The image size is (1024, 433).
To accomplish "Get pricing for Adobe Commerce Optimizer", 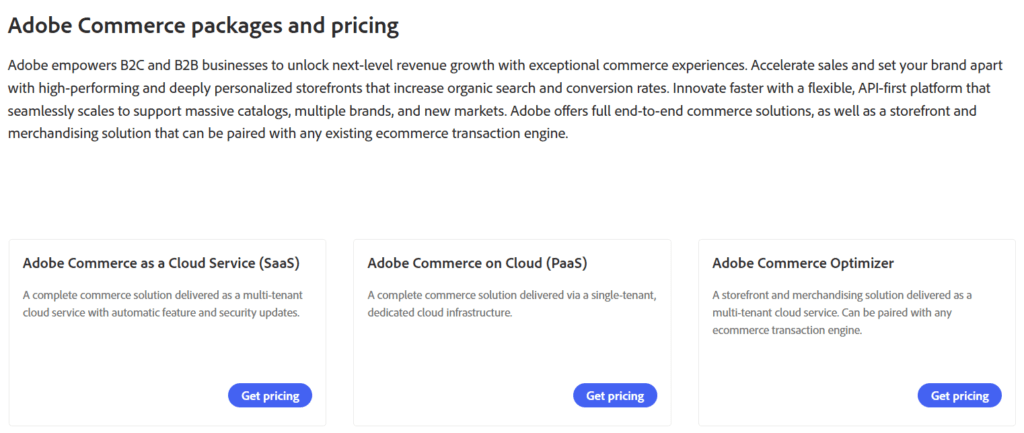I will [959, 396].
